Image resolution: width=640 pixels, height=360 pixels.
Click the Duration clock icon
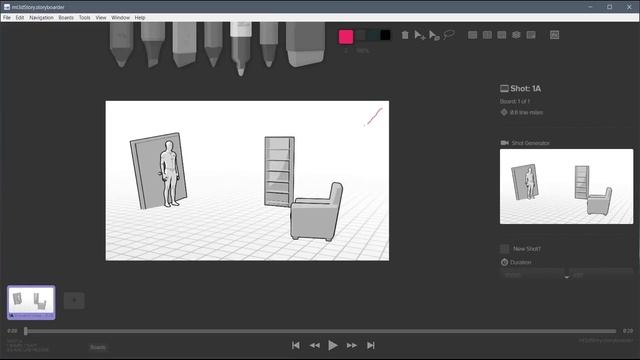click(x=504, y=262)
